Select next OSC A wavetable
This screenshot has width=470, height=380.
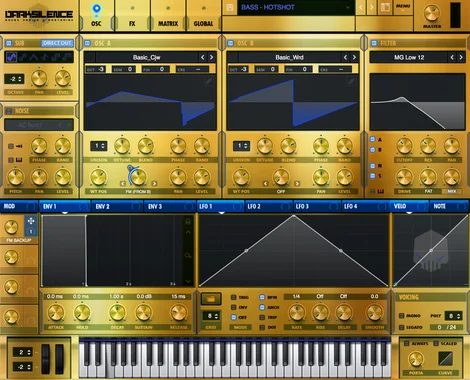(x=211, y=57)
